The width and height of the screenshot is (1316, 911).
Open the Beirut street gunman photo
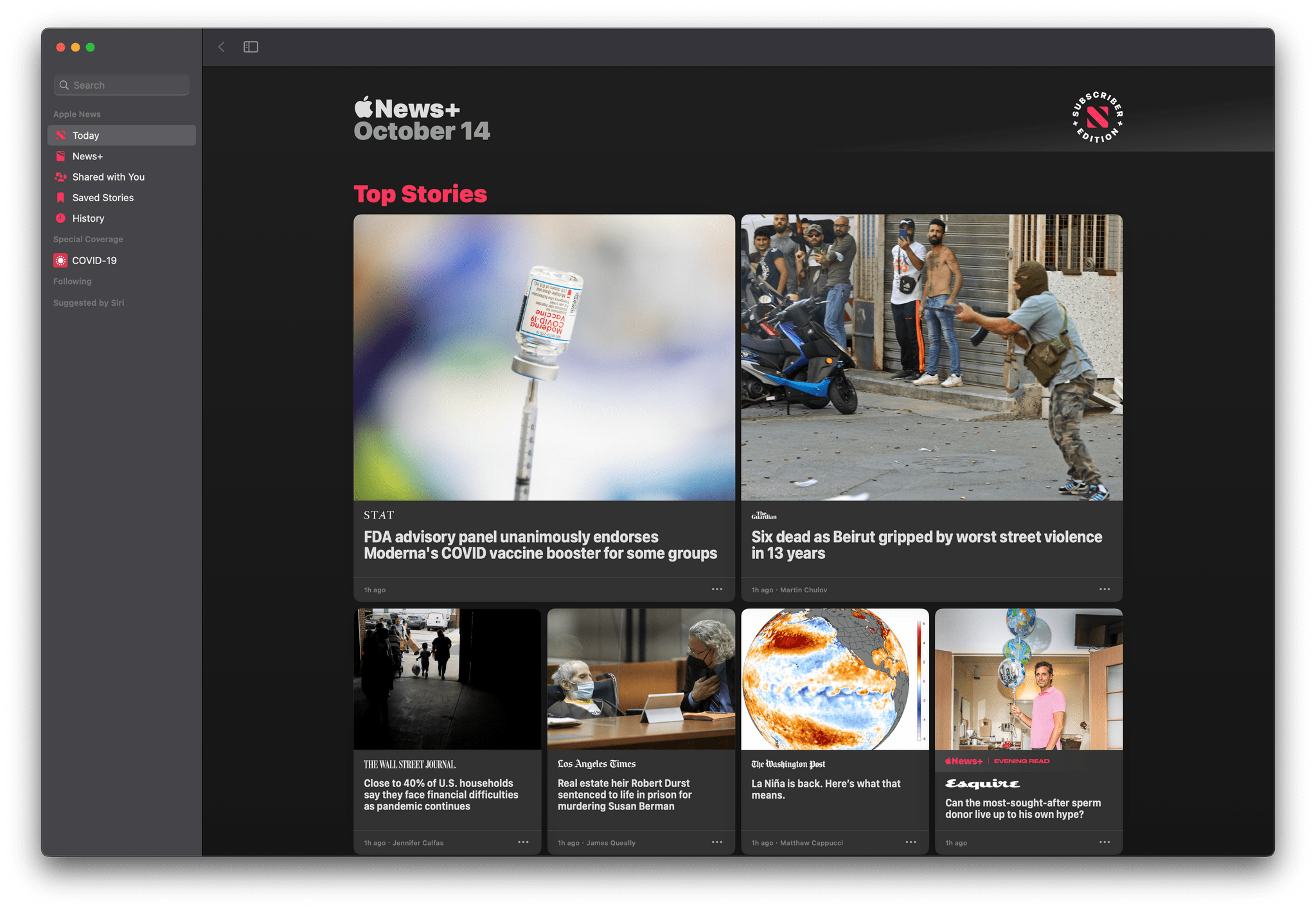(932, 357)
